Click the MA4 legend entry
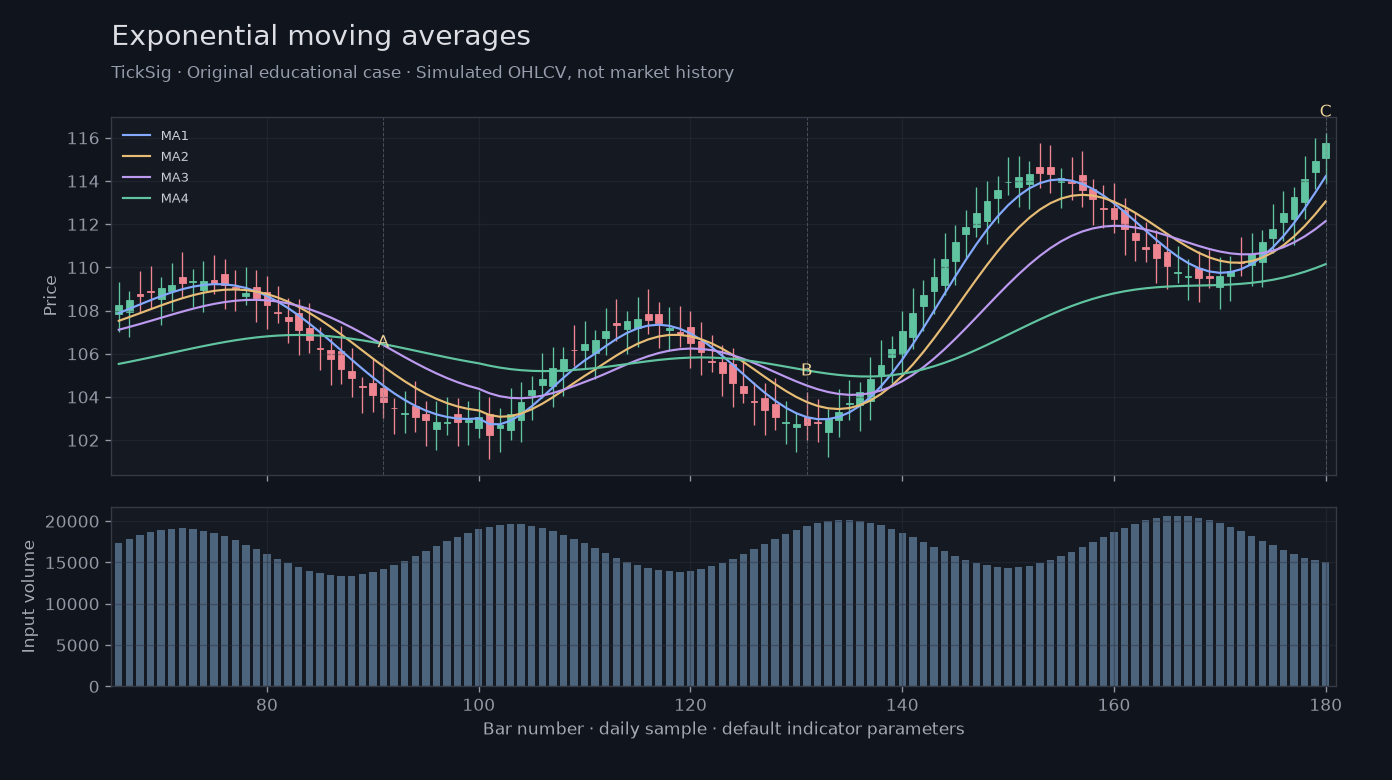 point(155,199)
